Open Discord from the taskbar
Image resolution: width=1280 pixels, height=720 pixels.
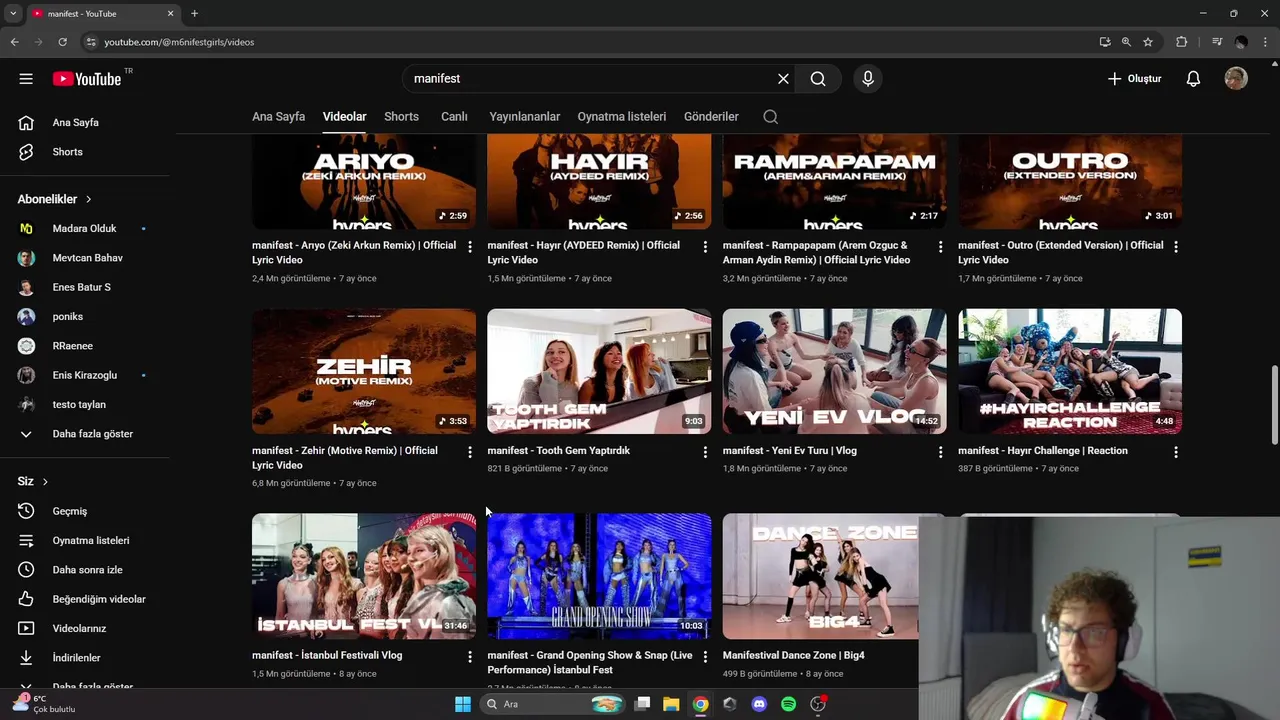tap(759, 704)
